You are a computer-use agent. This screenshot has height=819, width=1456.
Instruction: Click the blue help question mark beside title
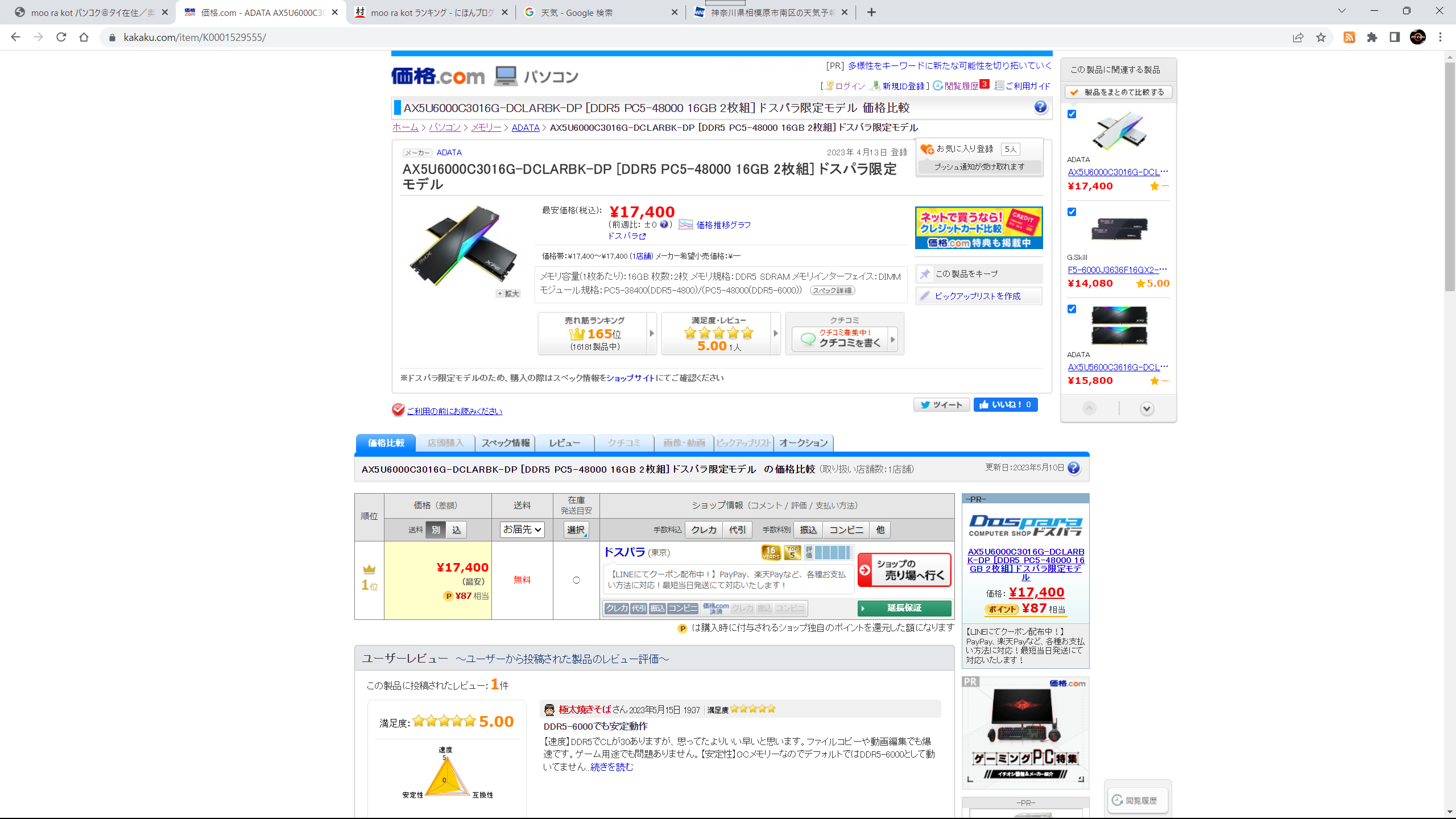(x=1040, y=107)
